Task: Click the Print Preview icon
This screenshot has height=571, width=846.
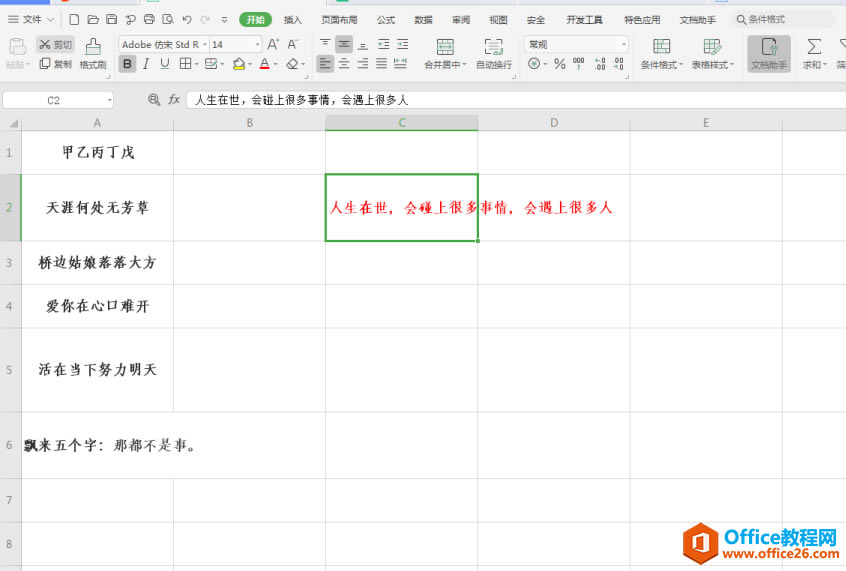Action: [168, 20]
